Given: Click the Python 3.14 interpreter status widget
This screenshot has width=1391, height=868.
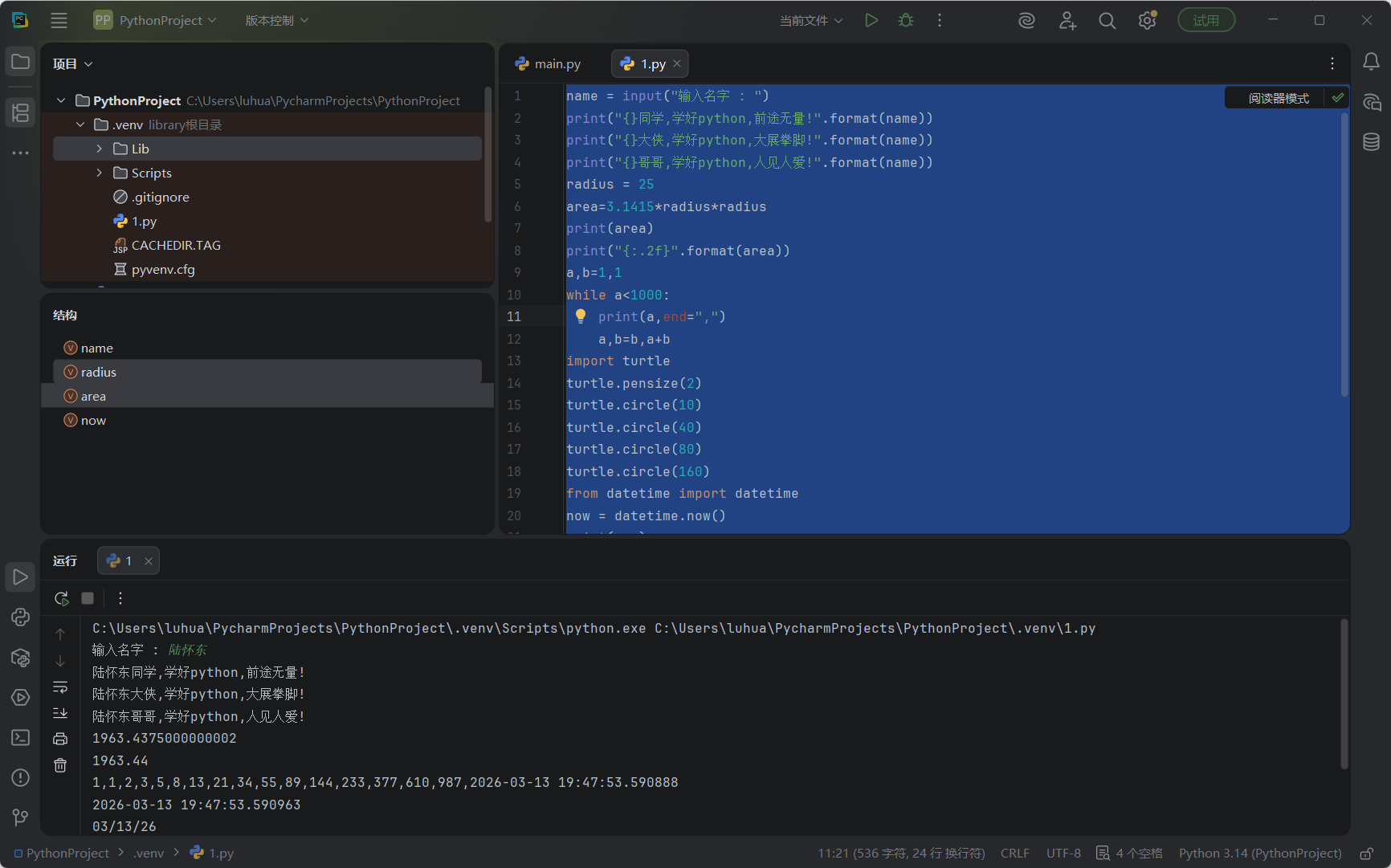Looking at the screenshot, I should [x=1260, y=853].
